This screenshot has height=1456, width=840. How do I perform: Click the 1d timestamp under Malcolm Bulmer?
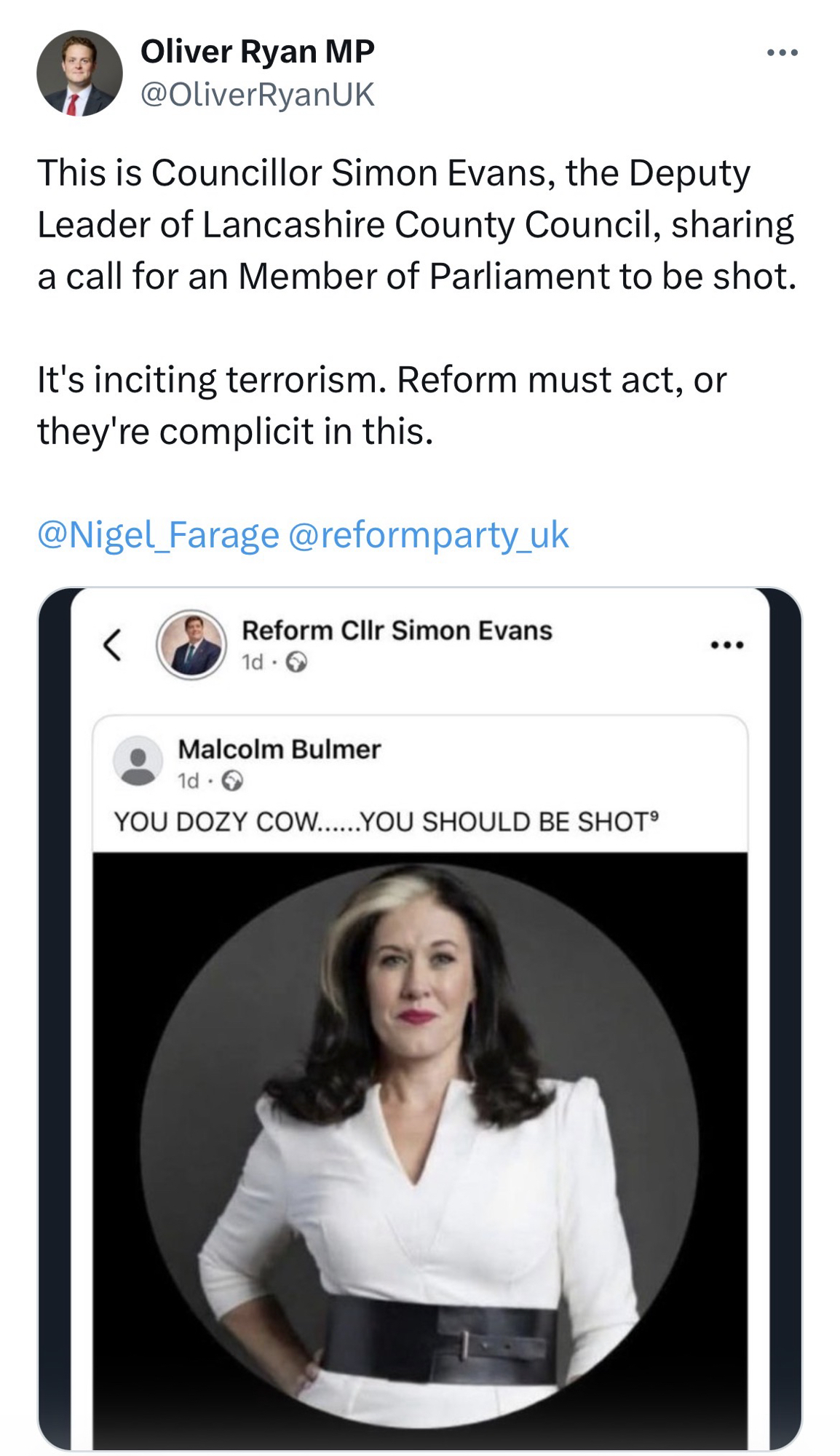188,781
